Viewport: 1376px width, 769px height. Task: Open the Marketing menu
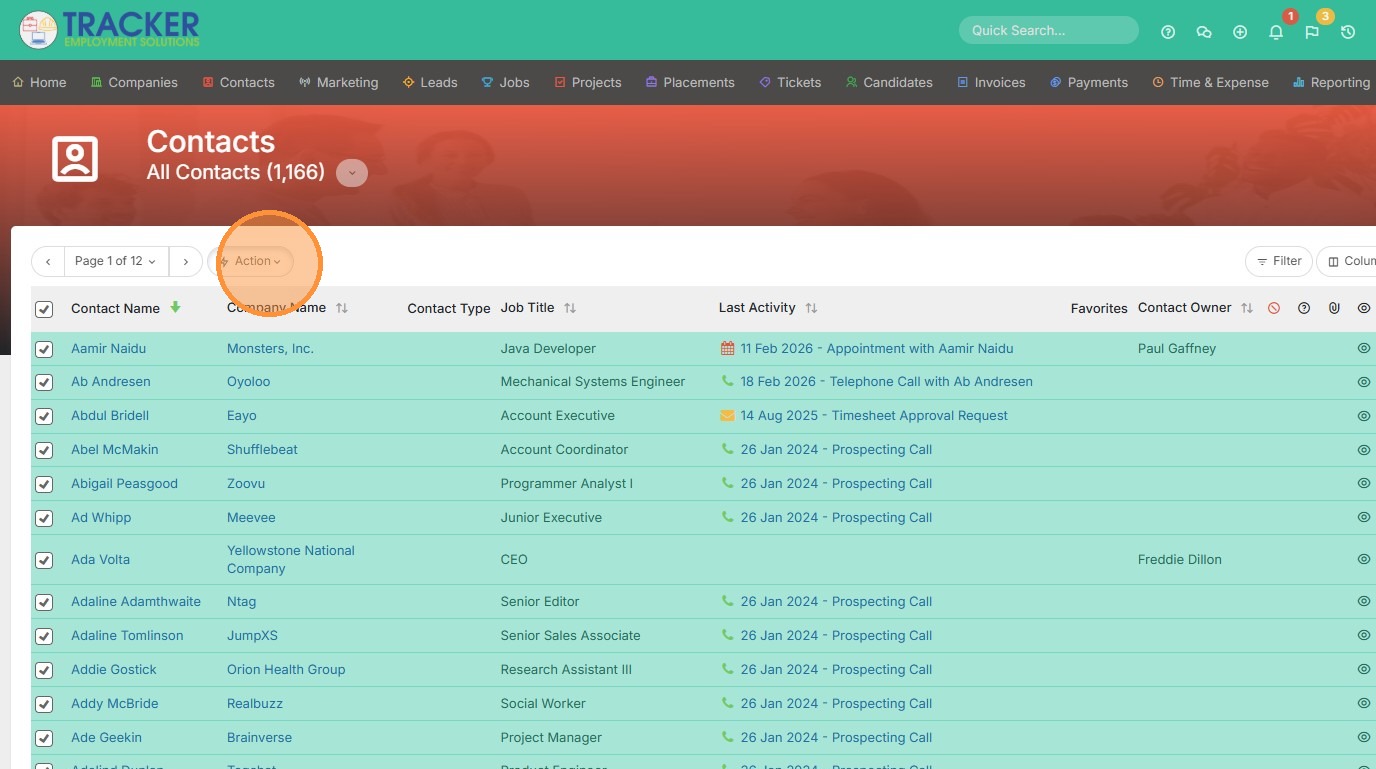339,83
